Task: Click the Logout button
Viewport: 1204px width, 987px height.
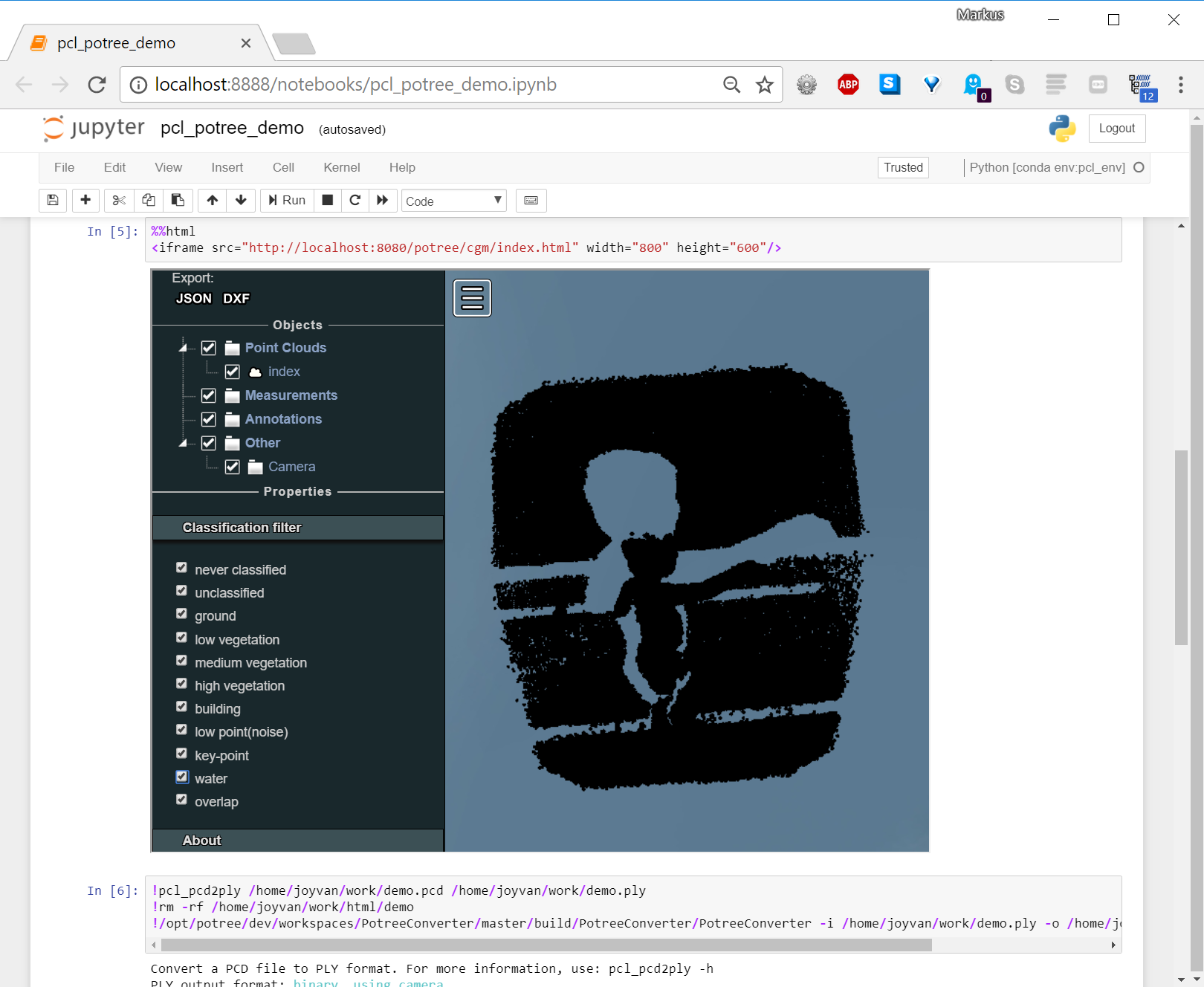Action: coord(1117,129)
